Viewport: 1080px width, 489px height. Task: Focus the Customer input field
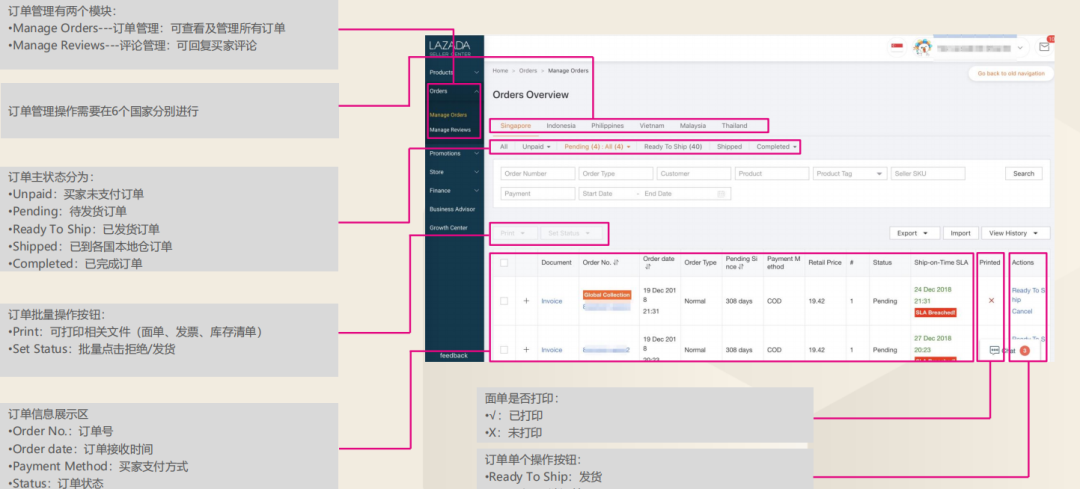pos(694,174)
